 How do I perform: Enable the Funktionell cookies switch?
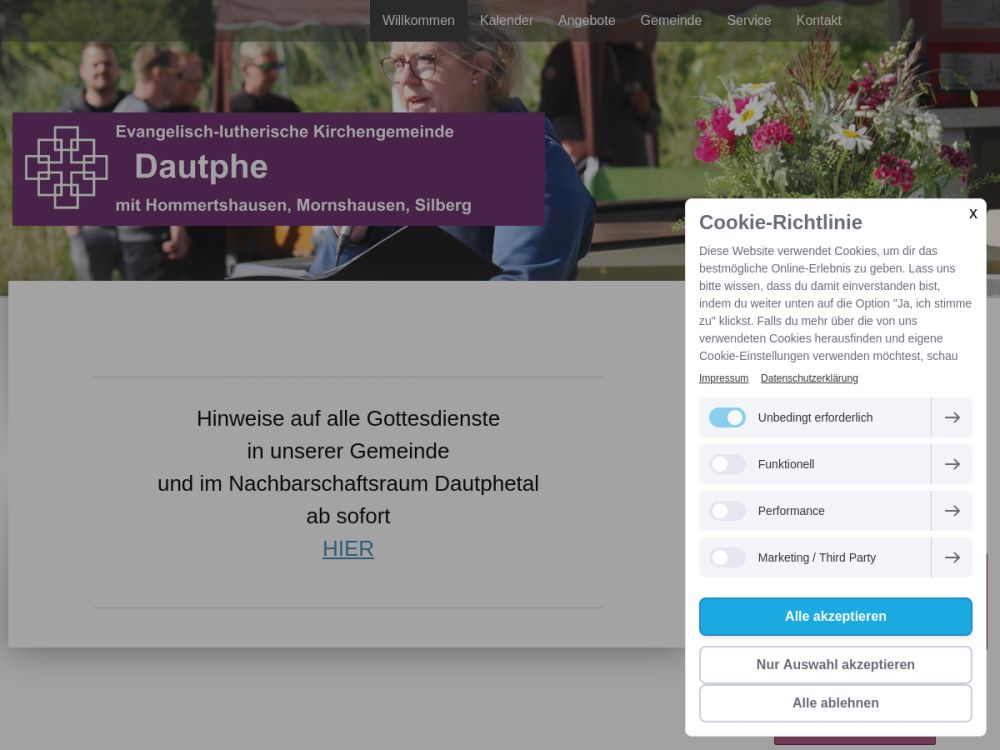727,464
